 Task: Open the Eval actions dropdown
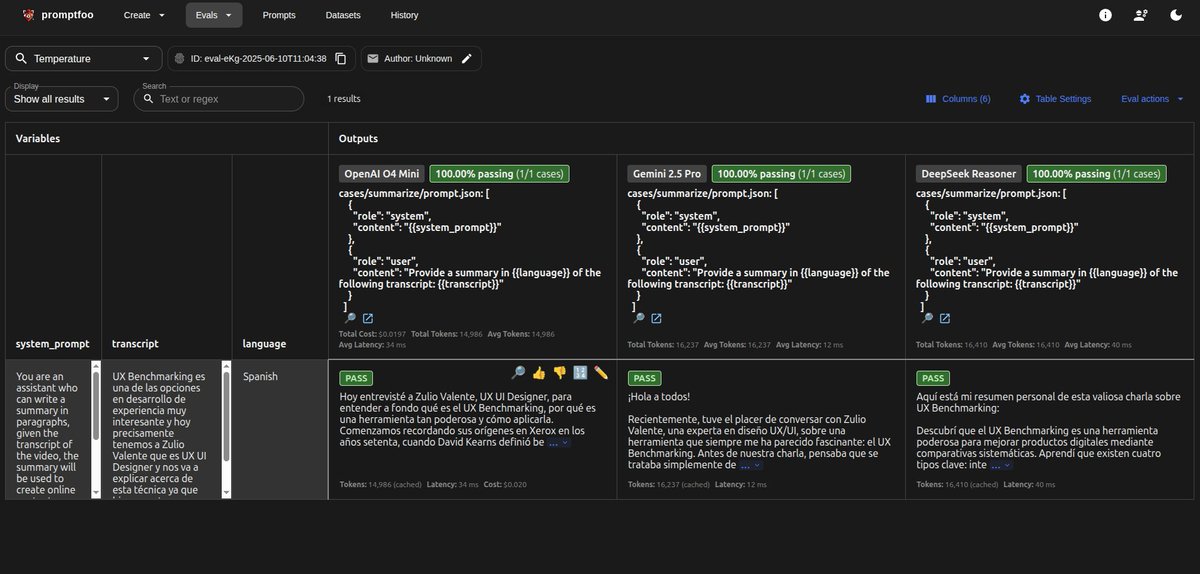pyautogui.click(x=1152, y=99)
